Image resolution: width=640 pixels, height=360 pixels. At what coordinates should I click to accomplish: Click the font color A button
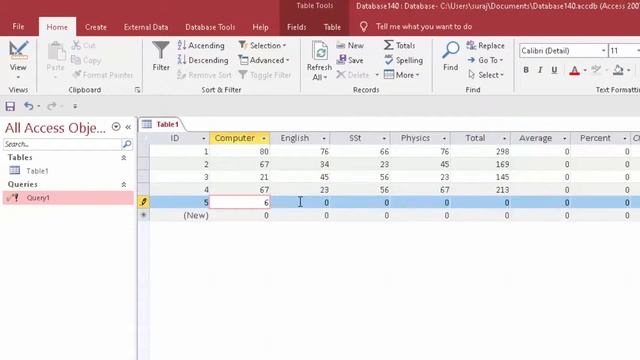(x=574, y=70)
